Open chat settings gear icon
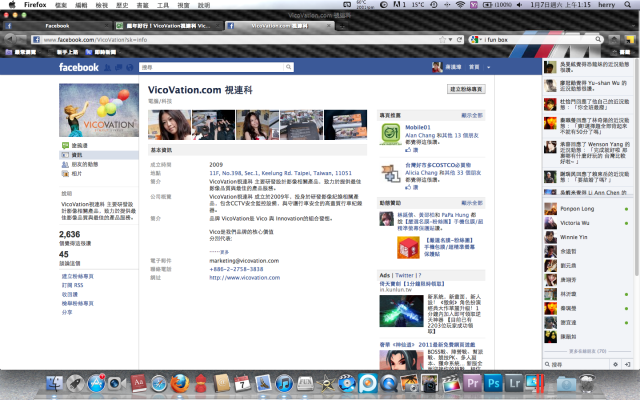640x400 pixels. pyautogui.click(x=616, y=364)
